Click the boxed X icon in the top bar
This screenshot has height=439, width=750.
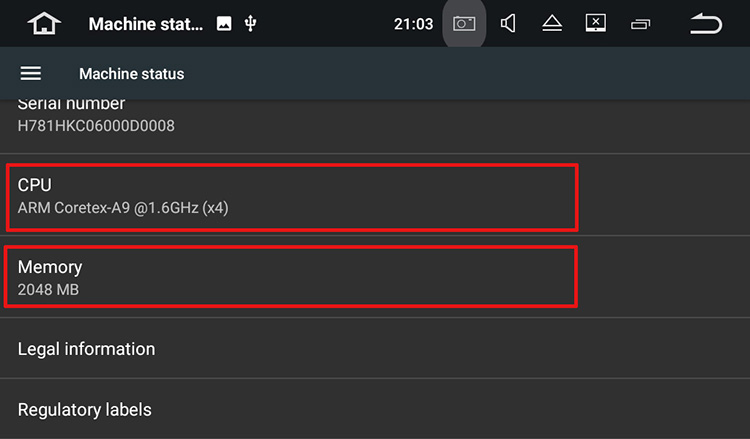pos(595,24)
